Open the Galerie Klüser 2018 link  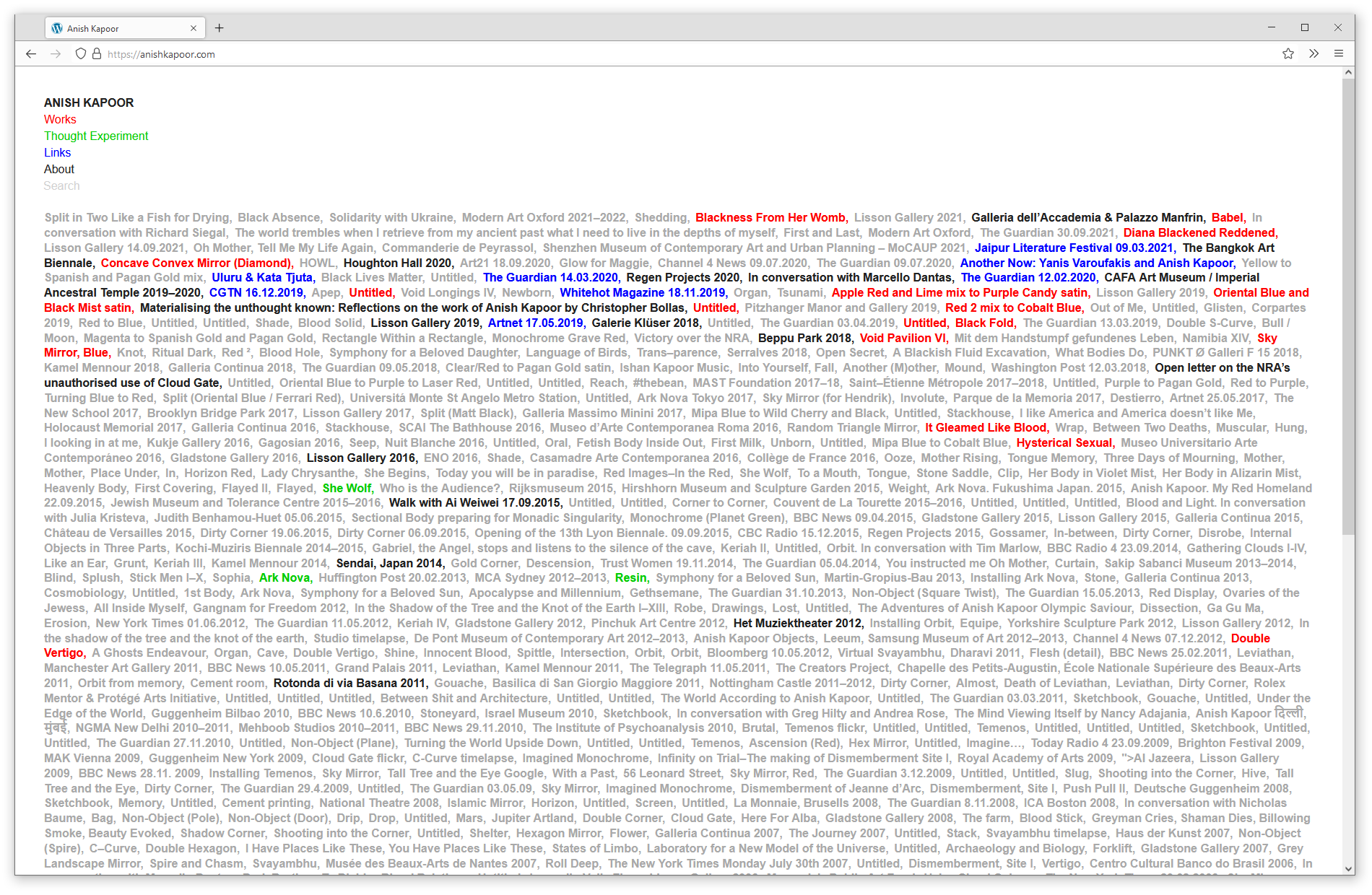click(x=646, y=323)
